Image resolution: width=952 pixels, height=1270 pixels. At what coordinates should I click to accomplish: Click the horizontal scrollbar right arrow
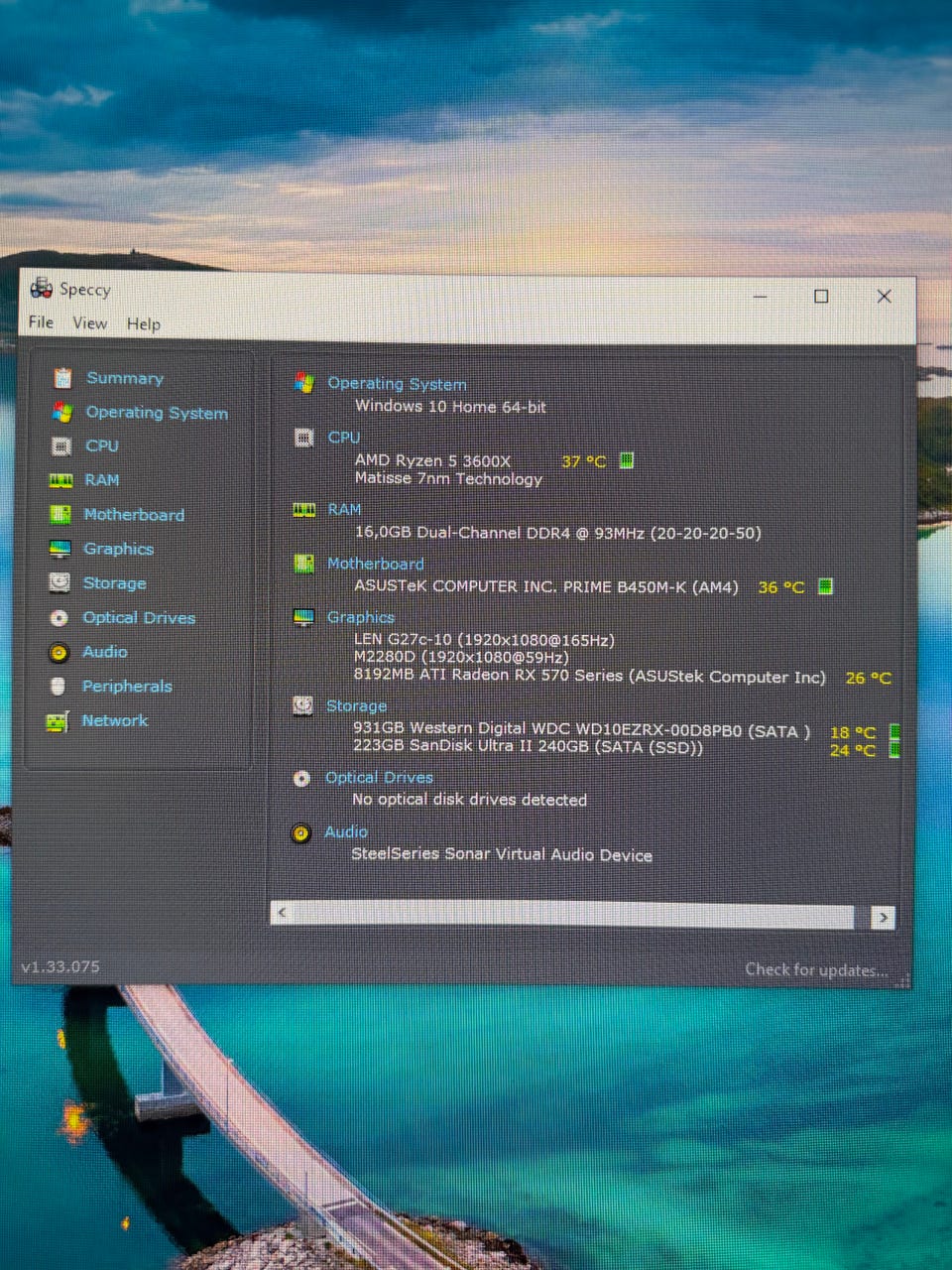click(883, 918)
